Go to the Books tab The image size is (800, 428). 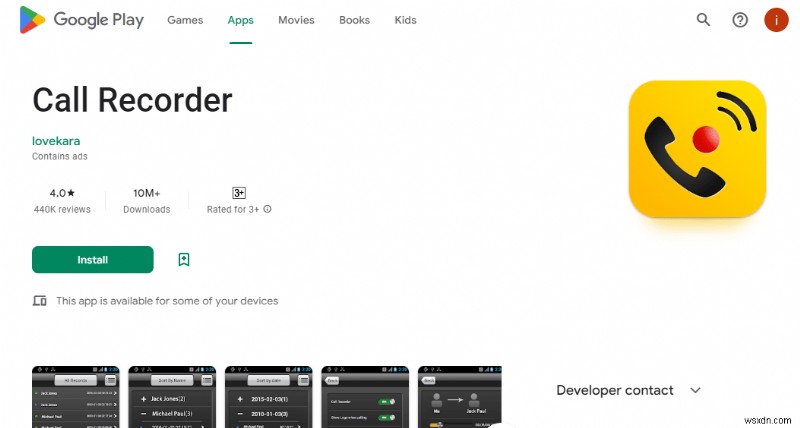tap(354, 20)
